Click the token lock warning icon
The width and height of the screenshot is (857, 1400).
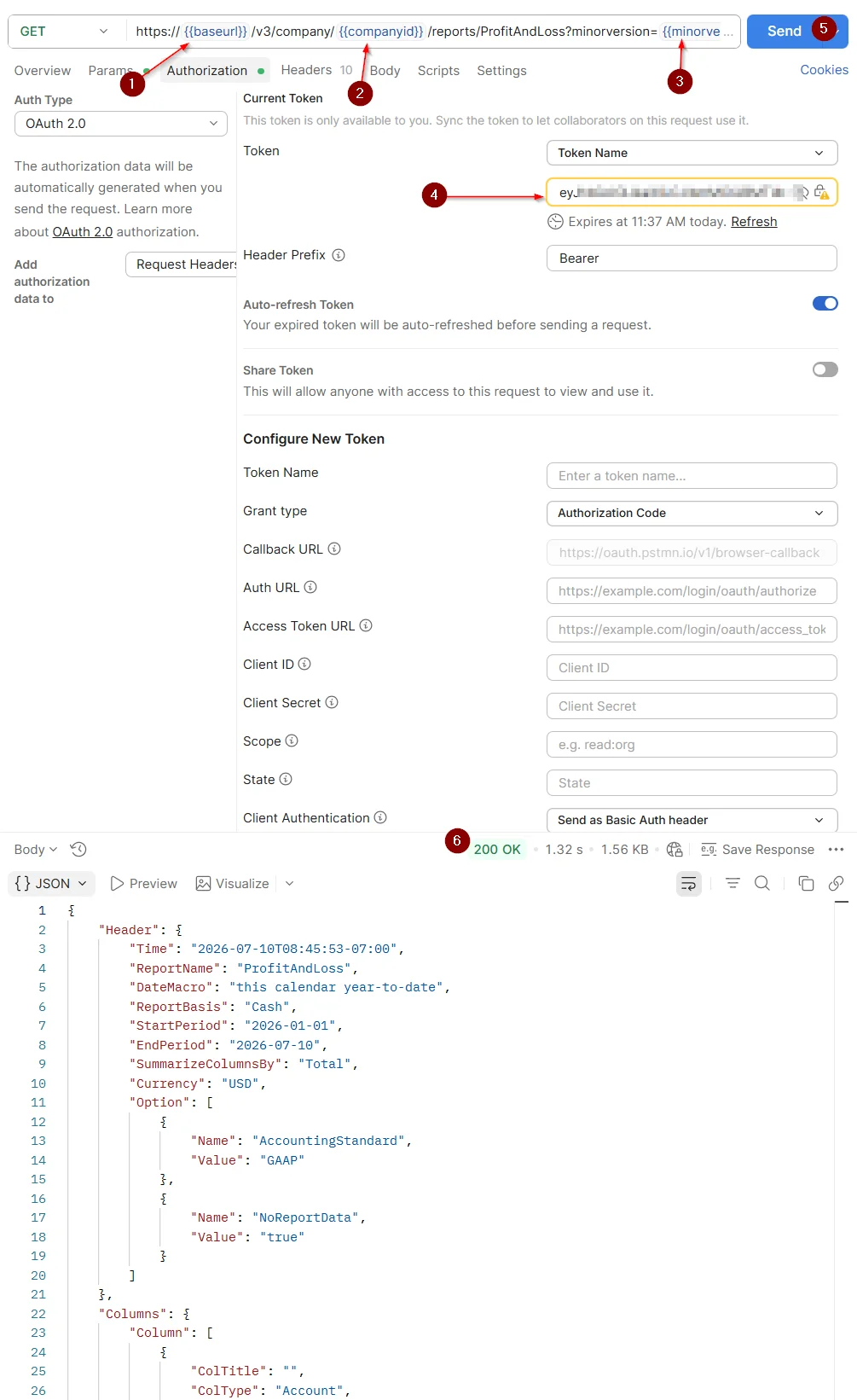(821, 192)
